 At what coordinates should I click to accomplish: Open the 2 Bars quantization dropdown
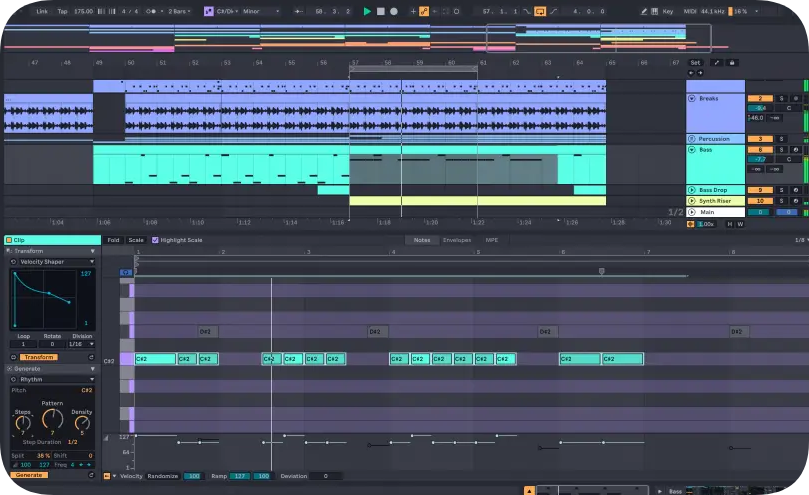tap(179, 11)
